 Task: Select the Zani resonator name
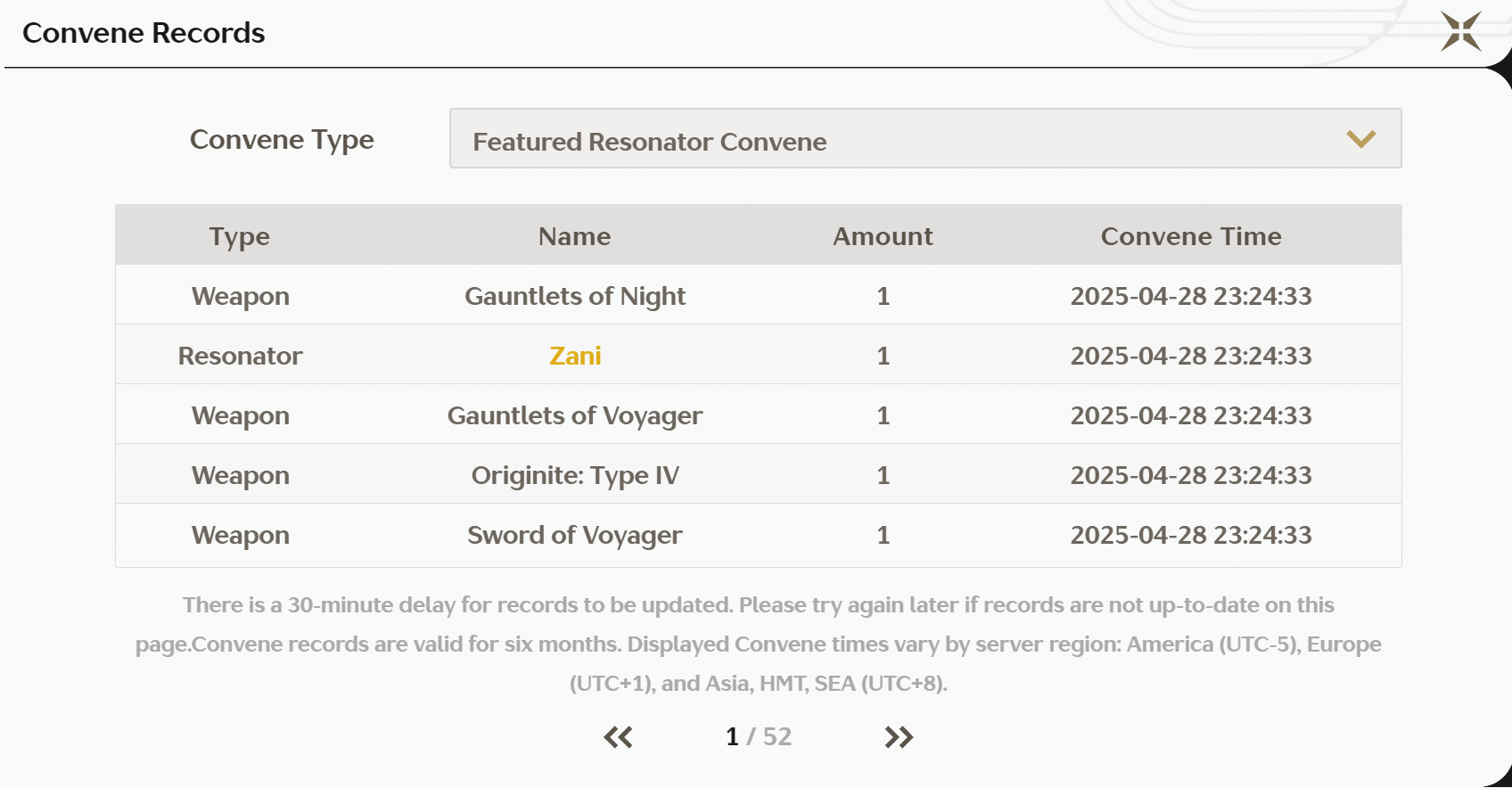(x=575, y=356)
